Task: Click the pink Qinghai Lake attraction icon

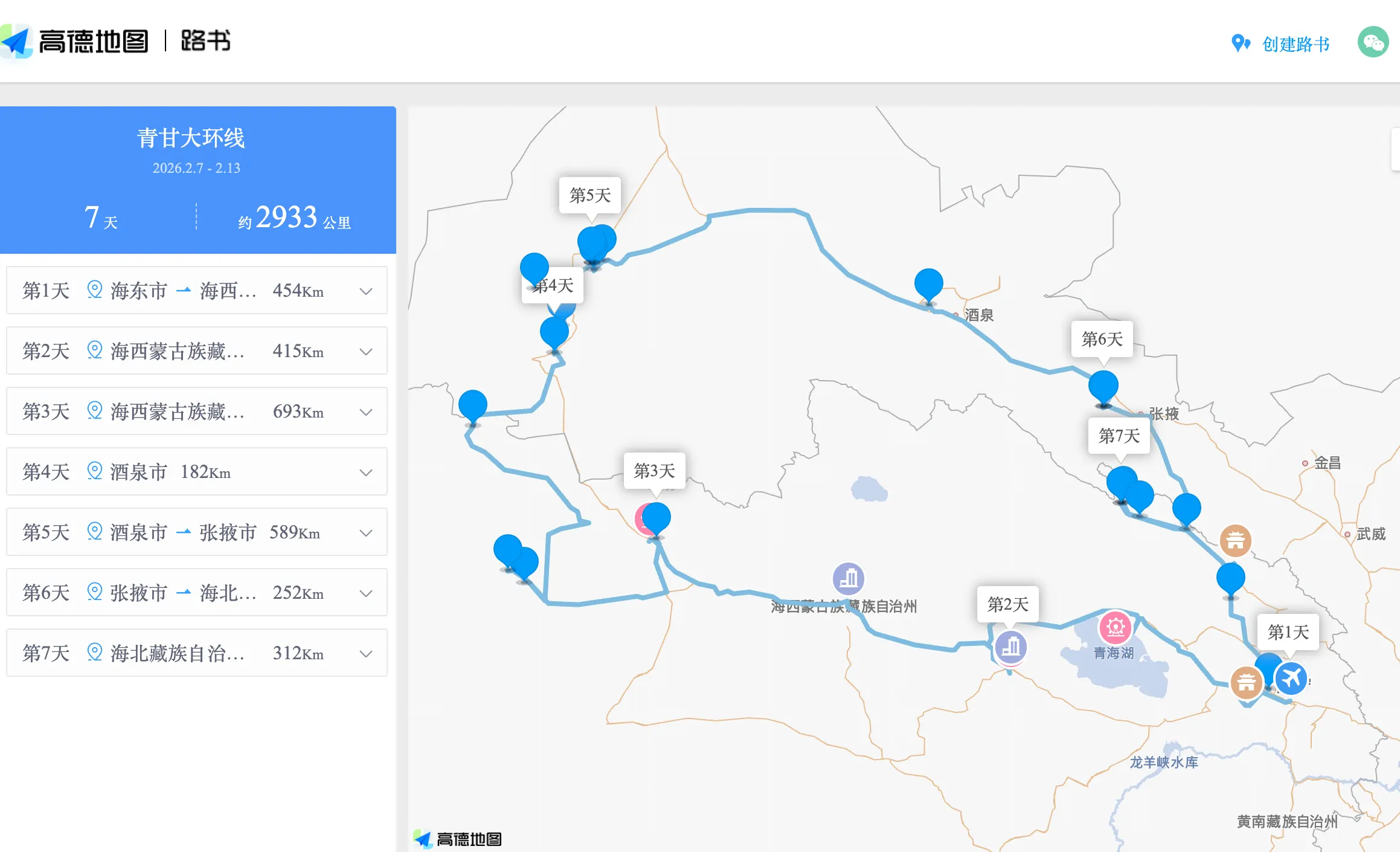Action: [x=1115, y=627]
